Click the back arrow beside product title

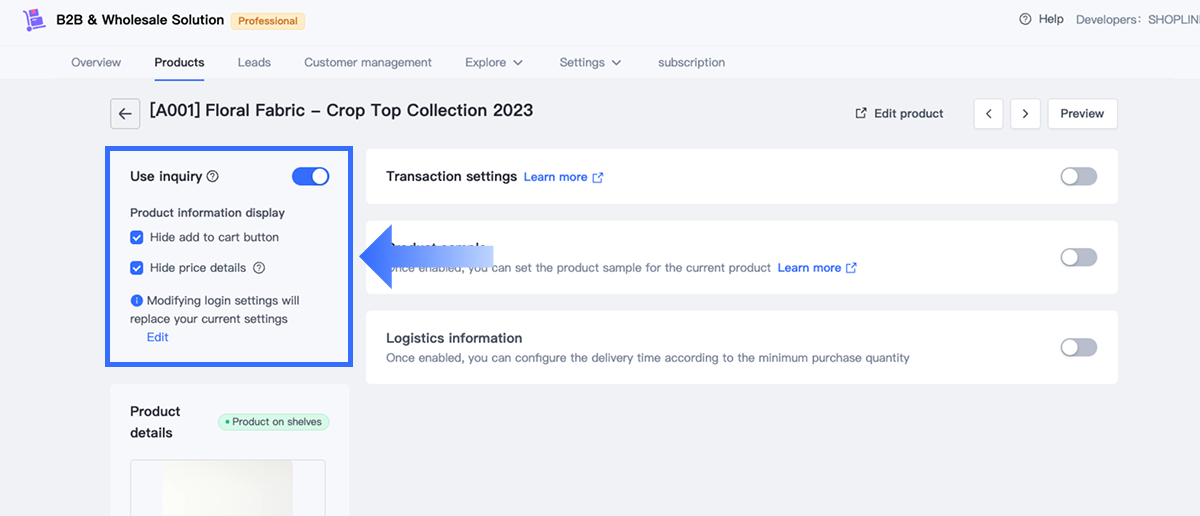124,114
